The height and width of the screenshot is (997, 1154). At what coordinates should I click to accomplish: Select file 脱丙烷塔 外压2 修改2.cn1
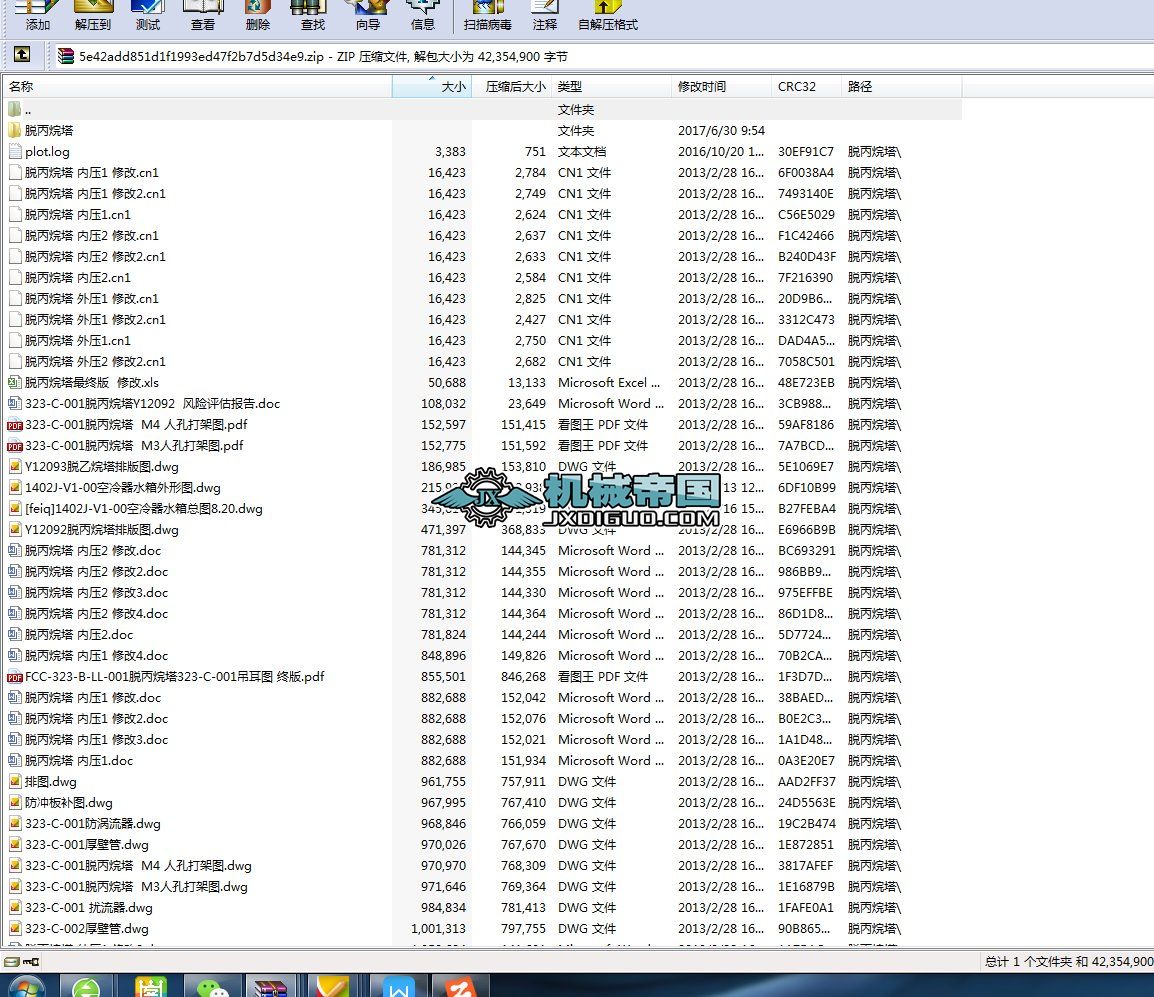point(96,362)
